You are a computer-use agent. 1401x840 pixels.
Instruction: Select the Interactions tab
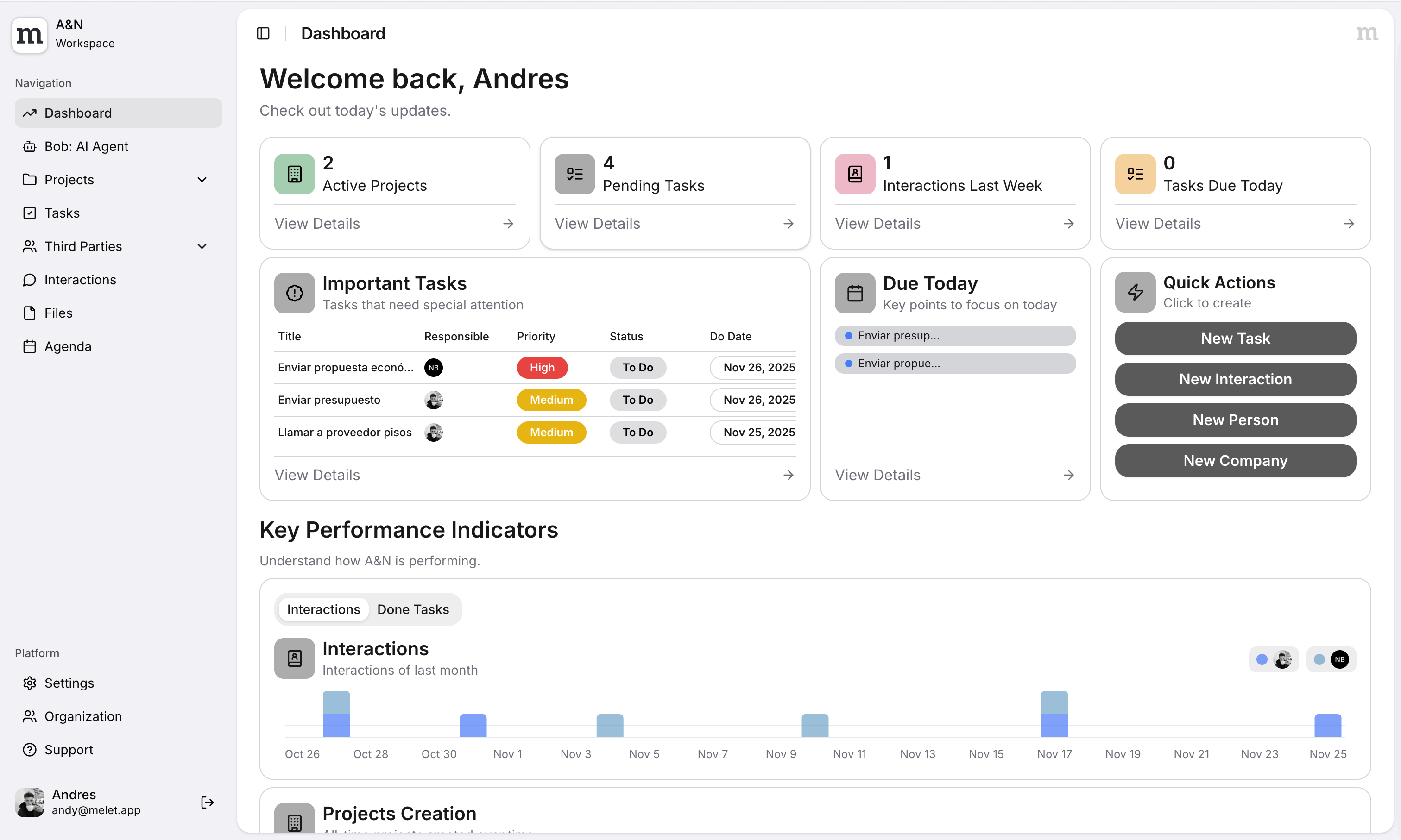click(323, 609)
